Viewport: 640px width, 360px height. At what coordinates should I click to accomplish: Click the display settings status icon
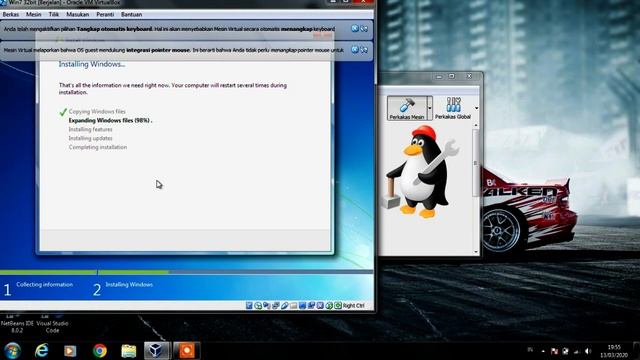pyautogui.click(x=302, y=305)
